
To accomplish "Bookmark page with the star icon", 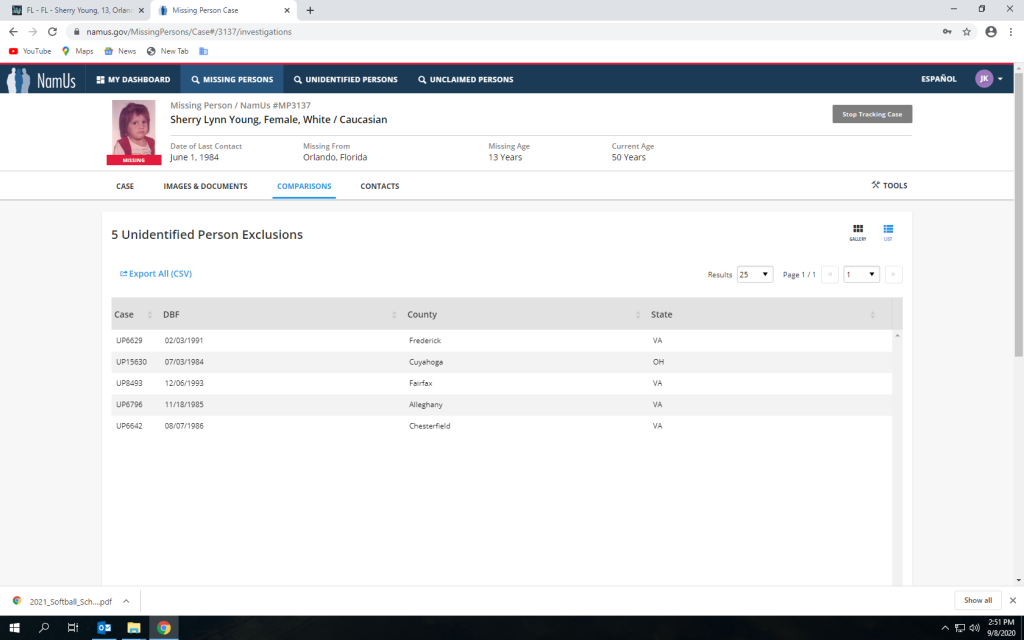I will point(967,31).
